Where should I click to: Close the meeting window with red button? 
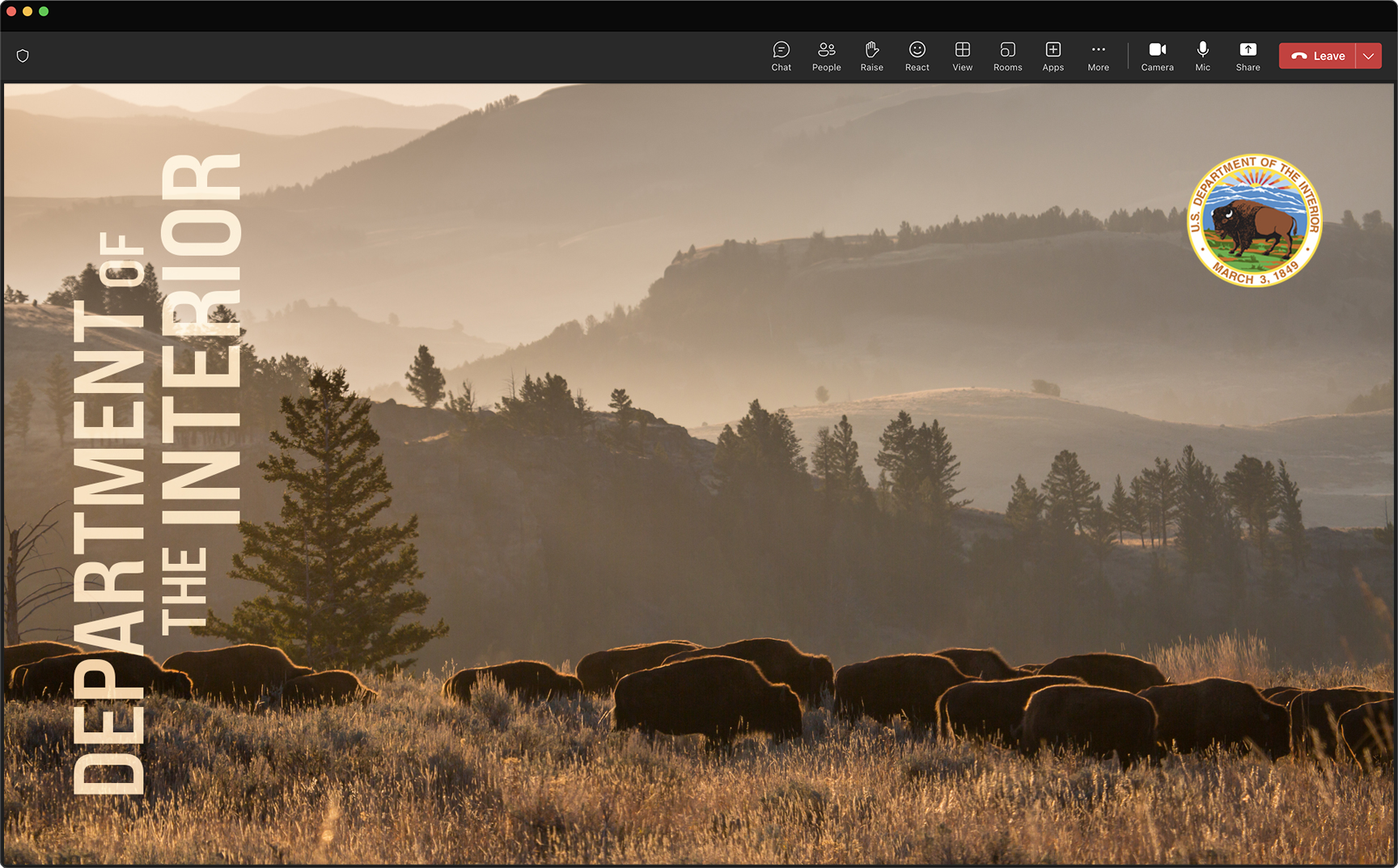coord(11,11)
